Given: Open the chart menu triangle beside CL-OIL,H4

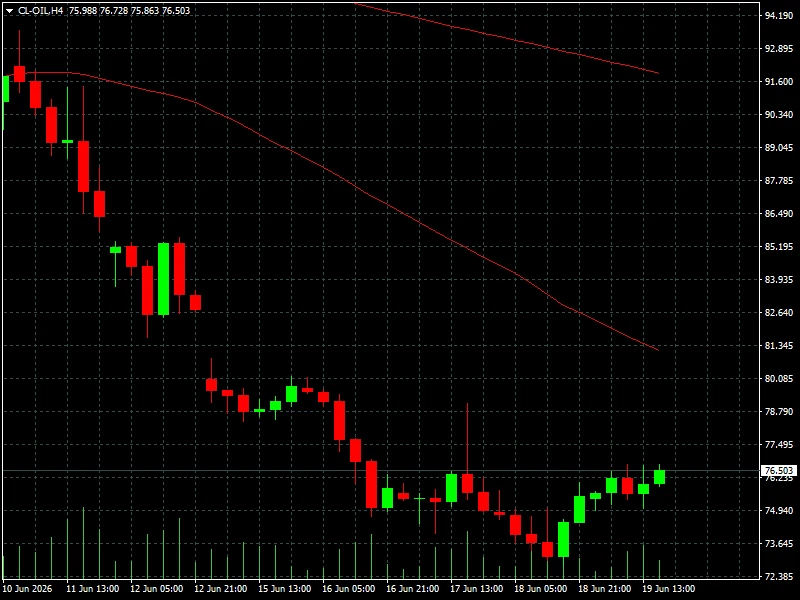Looking at the screenshot, I should 9,11.
